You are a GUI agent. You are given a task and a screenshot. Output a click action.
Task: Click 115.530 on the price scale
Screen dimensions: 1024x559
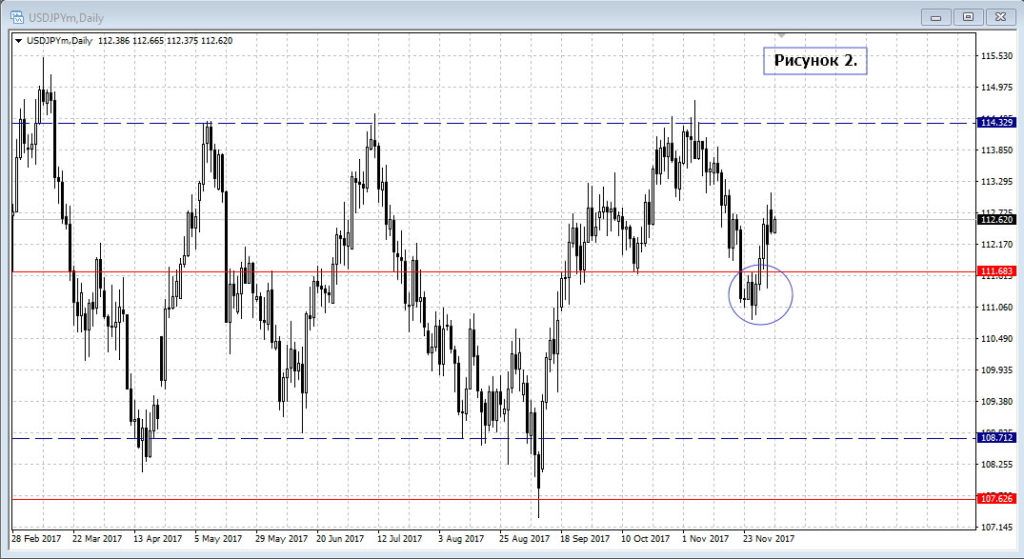[996, 56]
